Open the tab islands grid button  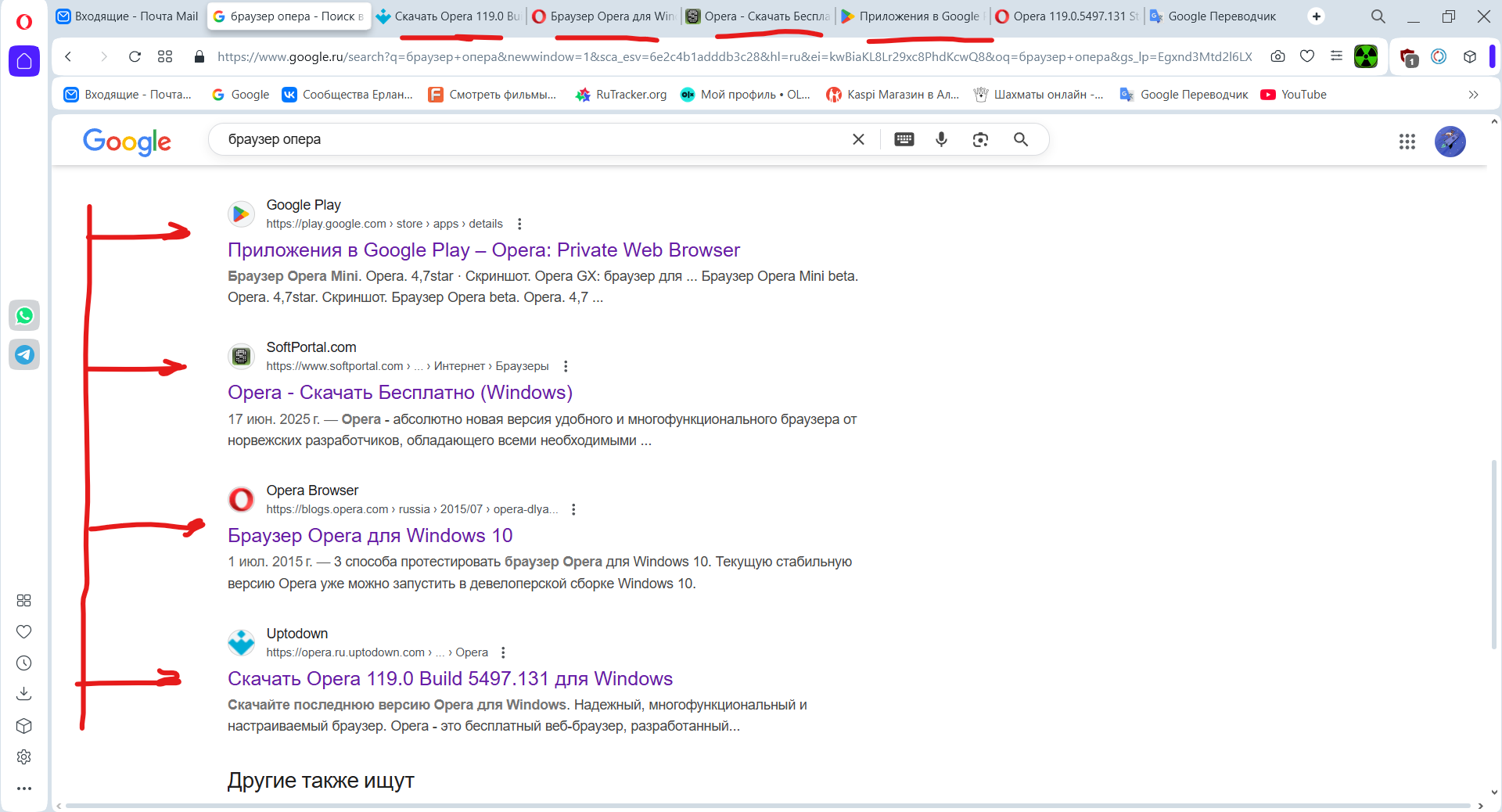point(165,56)
